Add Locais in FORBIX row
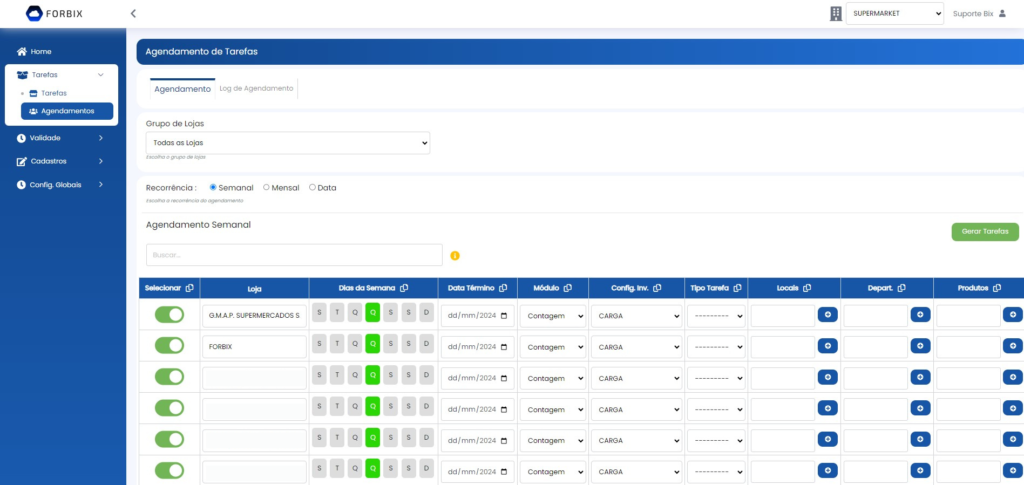Image resolution: width=1024 pixels, height=485 pixels. 827,346
